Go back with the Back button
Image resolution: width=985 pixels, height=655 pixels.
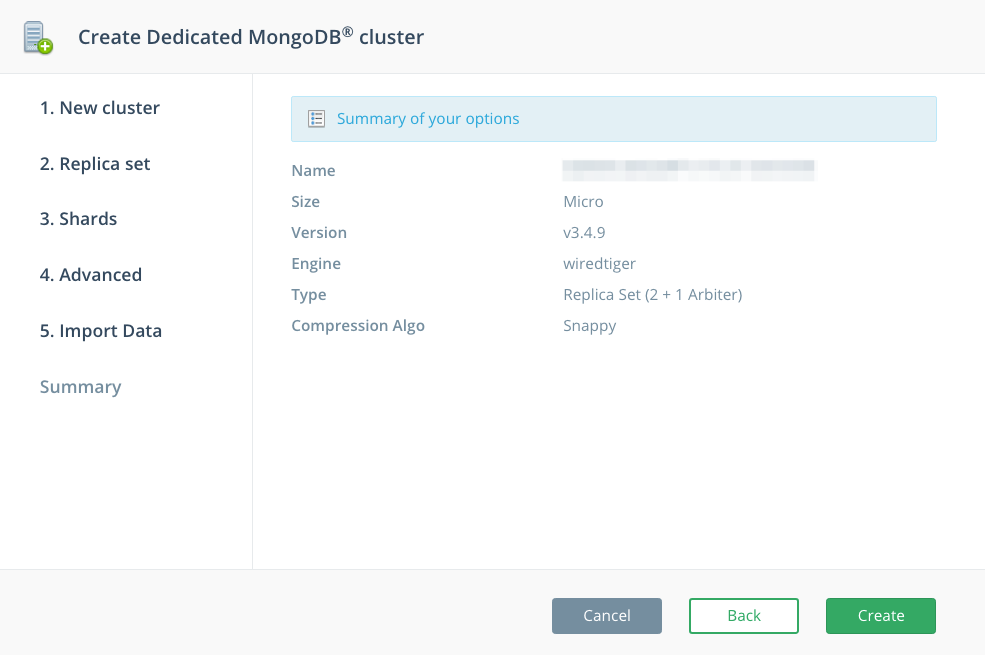(744, 615)
